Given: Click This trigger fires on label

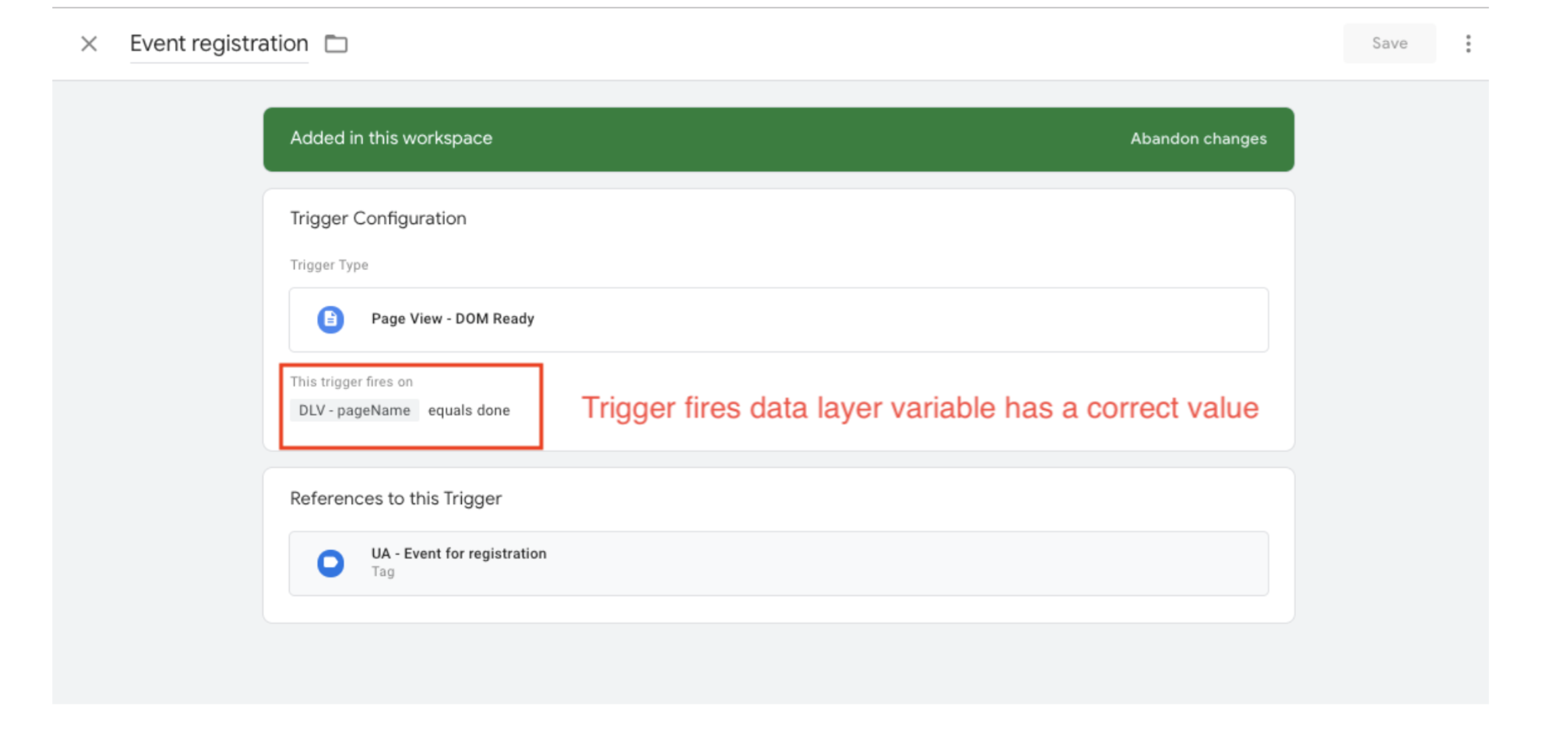Looking at the screenshot, I should pos(351,382).
